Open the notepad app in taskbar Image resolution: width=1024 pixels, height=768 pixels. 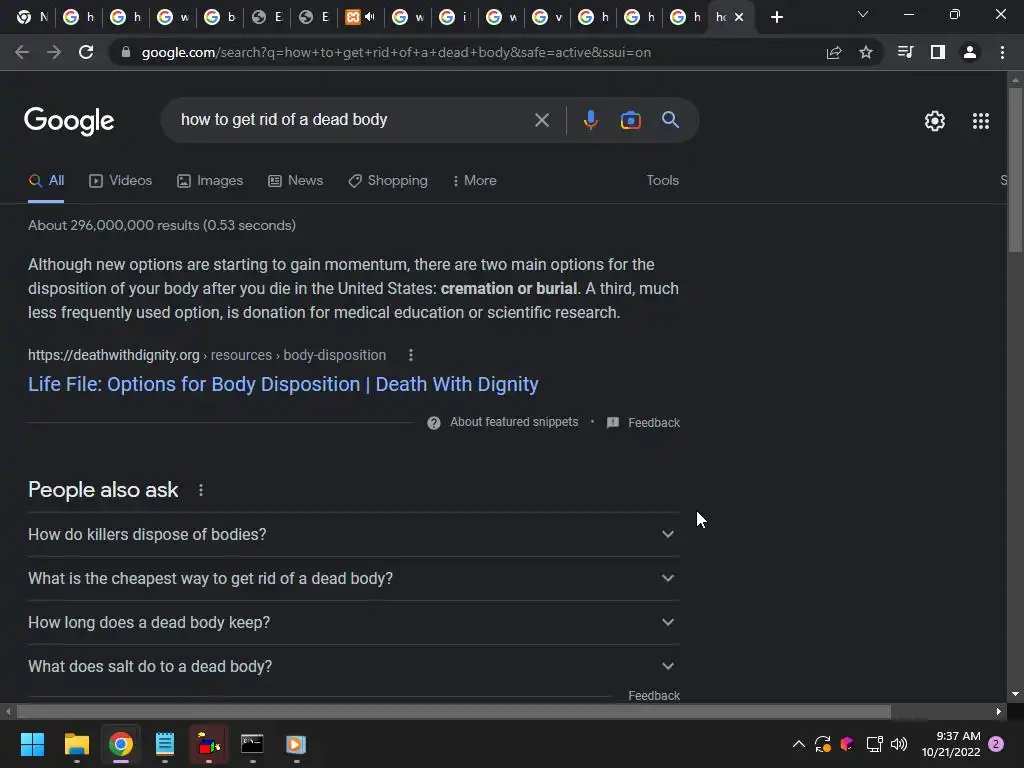tap(165, 744)
